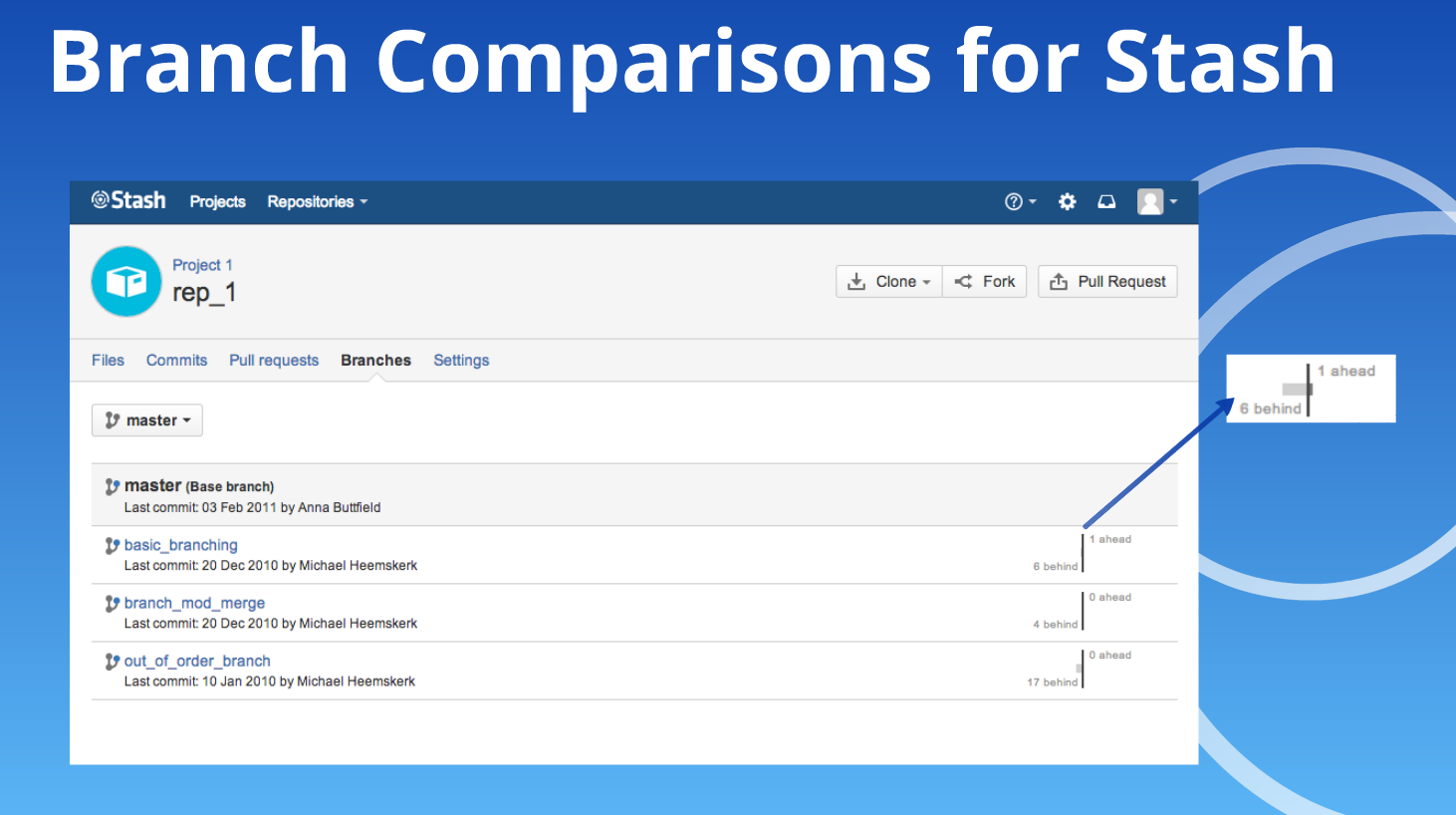Expand the Clone dropdown button
The height and width of the screenshot is (815, 1456).
(888, 281)
